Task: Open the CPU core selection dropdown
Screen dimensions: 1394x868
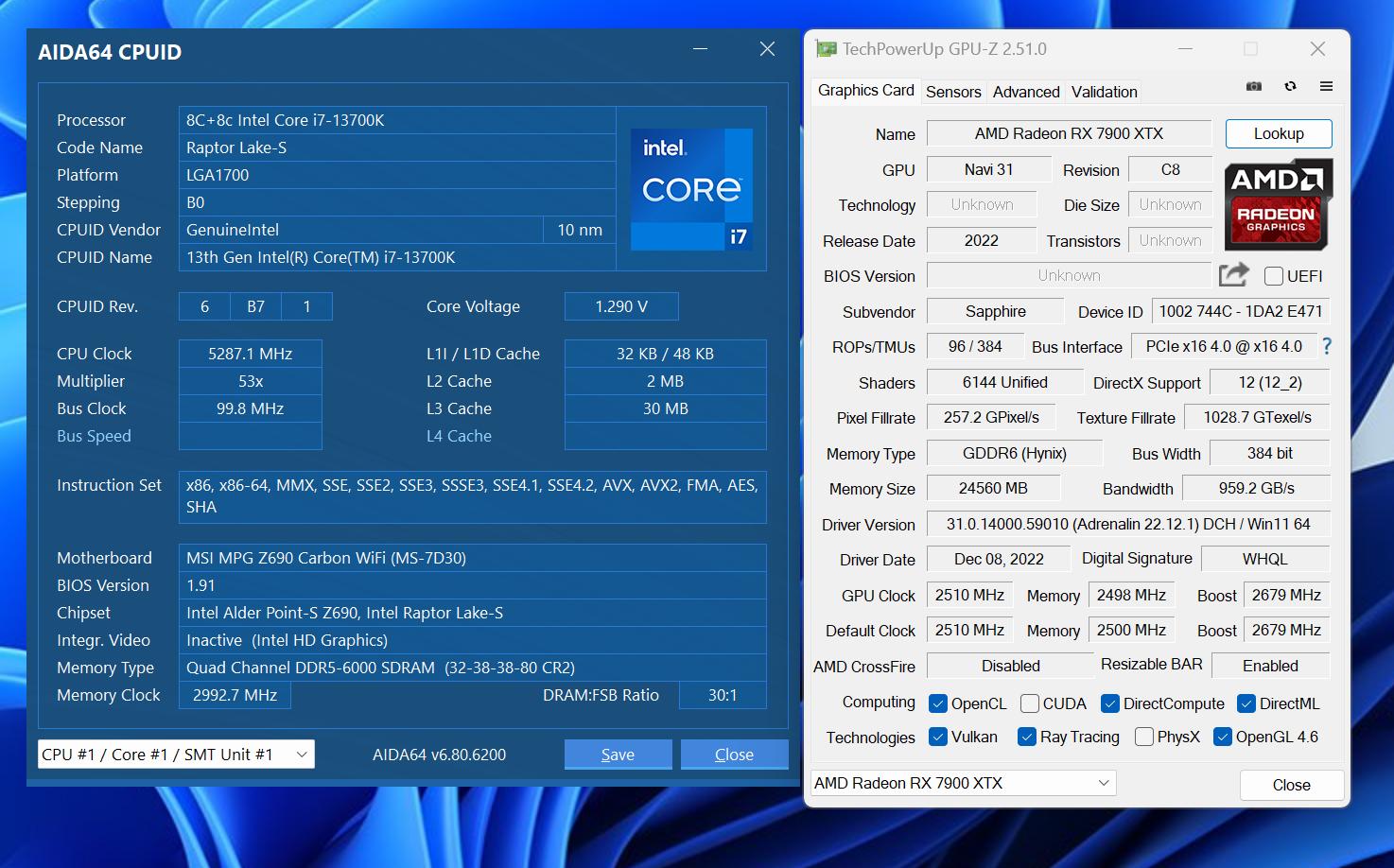Action: tap(176, 755)
